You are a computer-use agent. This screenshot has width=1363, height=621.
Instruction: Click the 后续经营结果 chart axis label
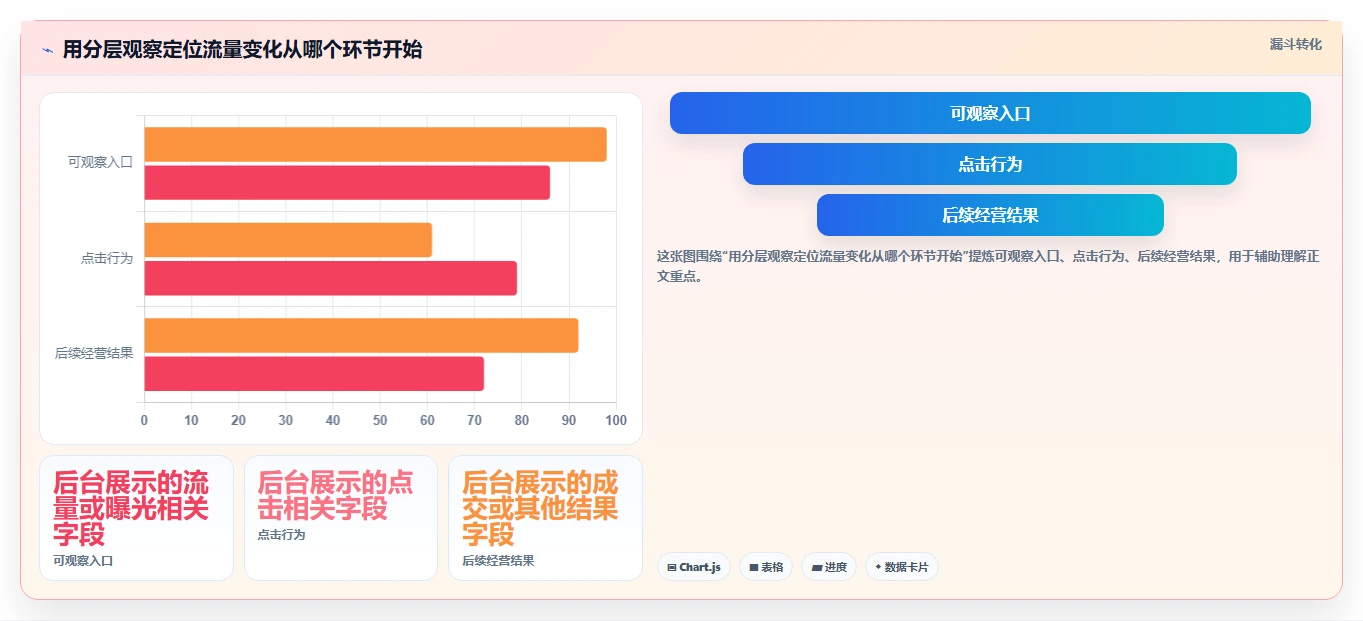click(94, 353)
